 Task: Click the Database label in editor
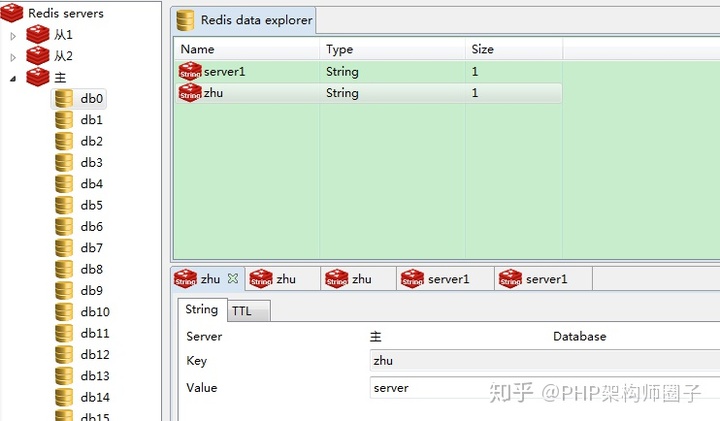pos(579,337)
